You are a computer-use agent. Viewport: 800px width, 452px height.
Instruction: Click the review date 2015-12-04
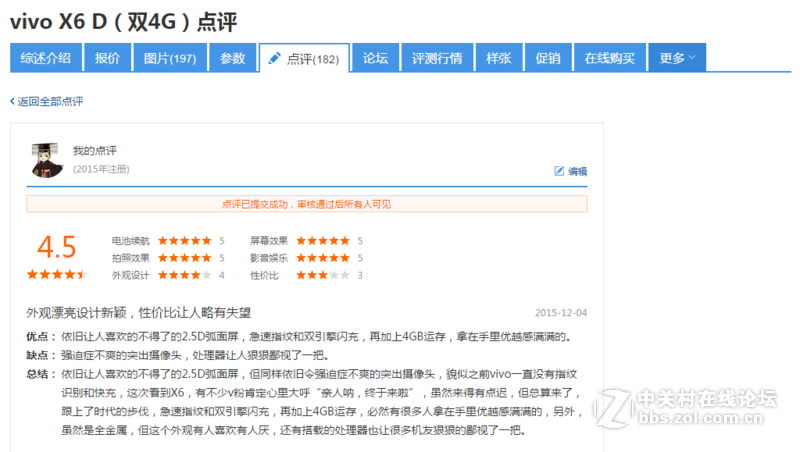click(x=561, y=313)
